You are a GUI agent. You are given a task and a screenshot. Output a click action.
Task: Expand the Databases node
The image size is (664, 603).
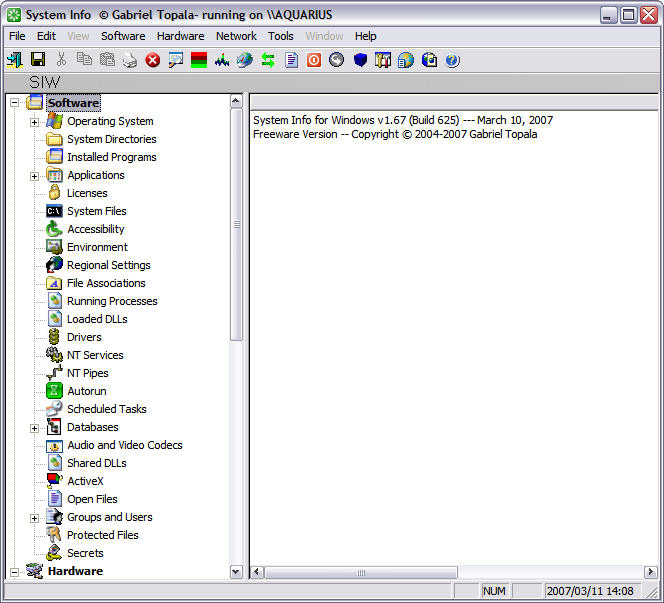[34, 428]
